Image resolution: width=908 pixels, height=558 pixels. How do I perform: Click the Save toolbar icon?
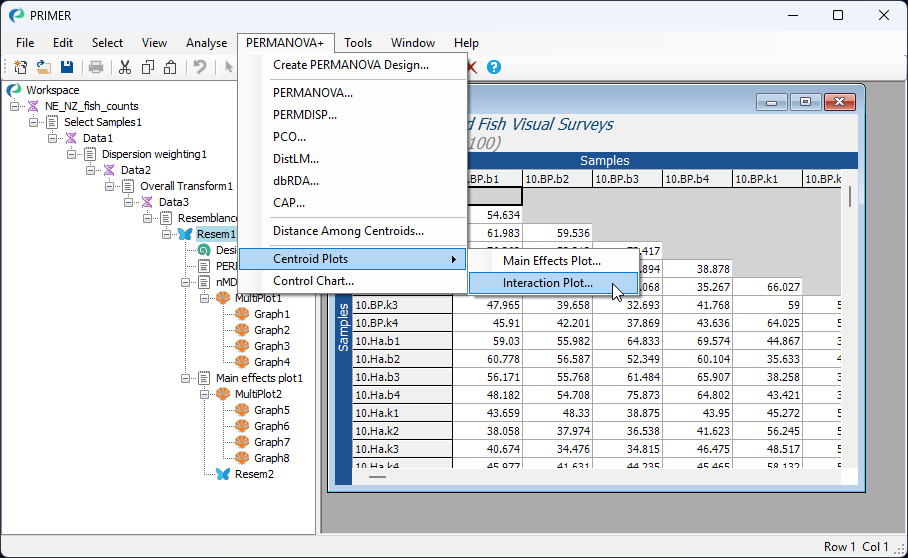point(67,67)
